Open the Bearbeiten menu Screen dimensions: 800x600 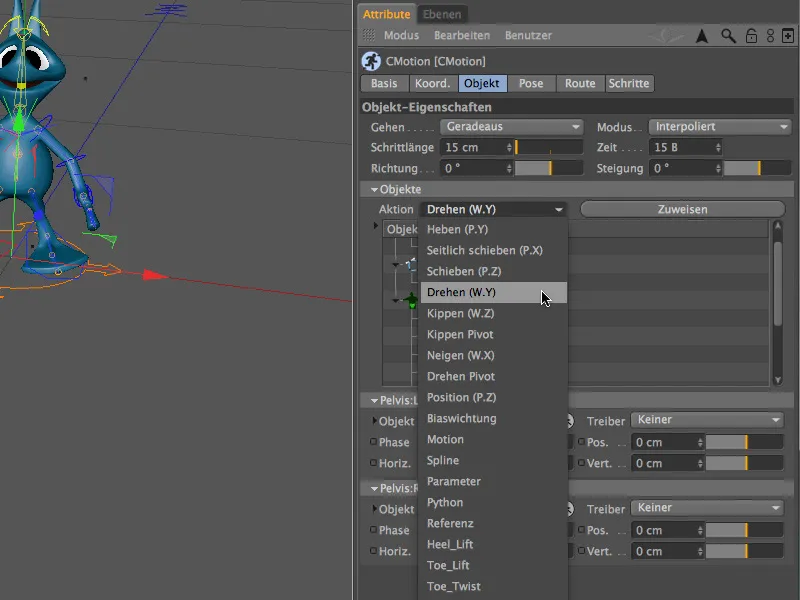(x=462, y=35)
